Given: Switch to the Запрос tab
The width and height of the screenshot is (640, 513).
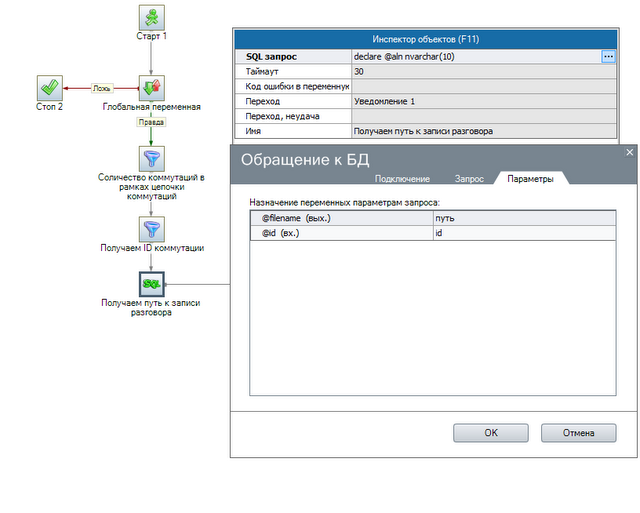Looking at the screenshot, I should pos(469,178).
